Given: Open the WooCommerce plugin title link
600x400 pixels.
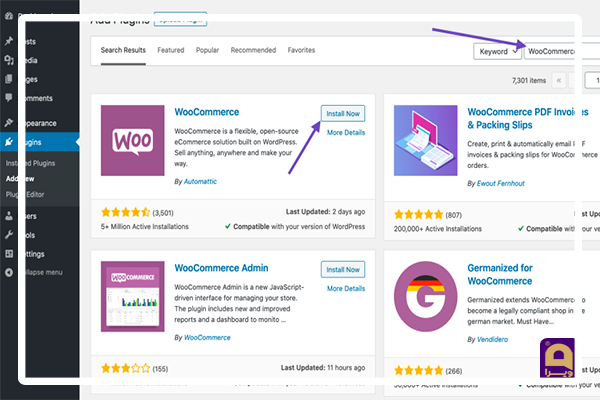Looking at the screenshot, I should [207, 112].
